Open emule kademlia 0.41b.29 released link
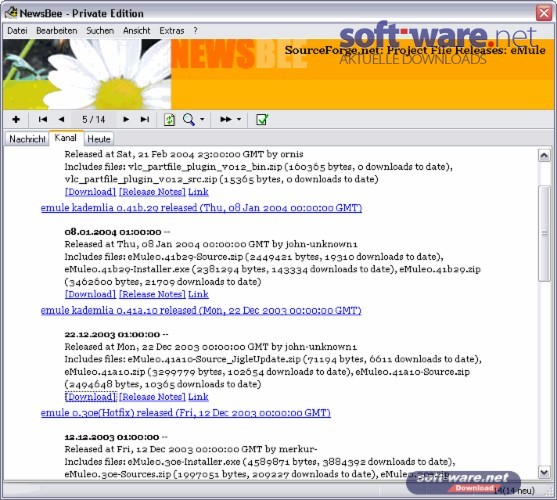 pyautogui.click(x=201, y=208)
